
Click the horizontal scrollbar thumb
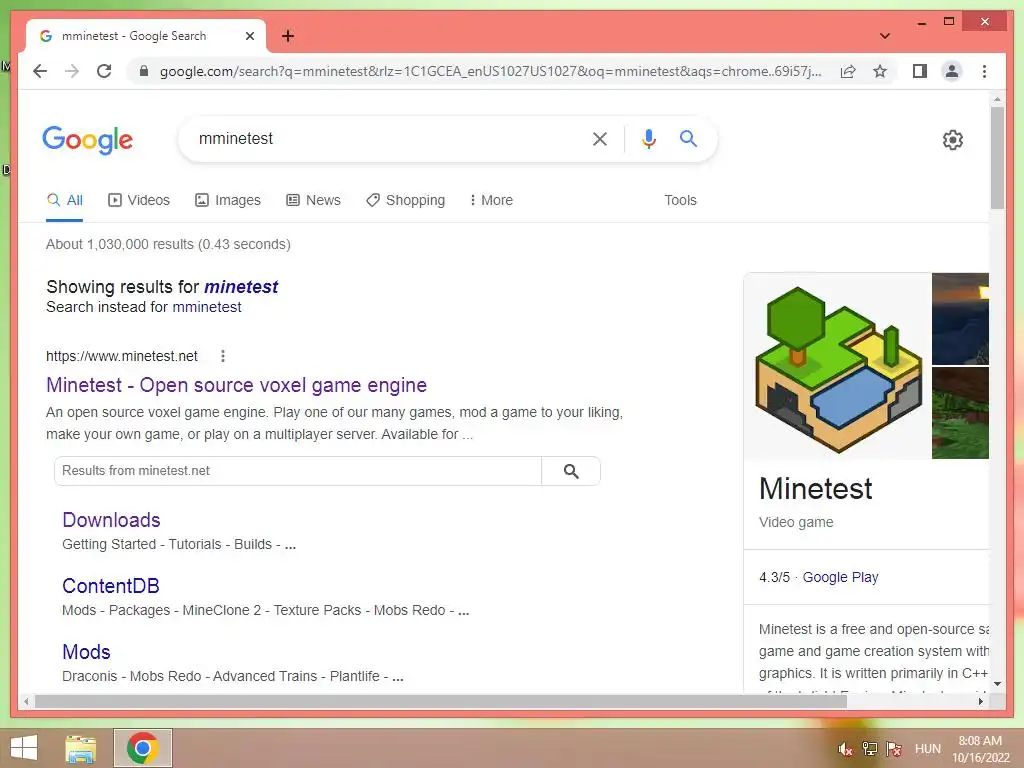(x=441, y=701)
